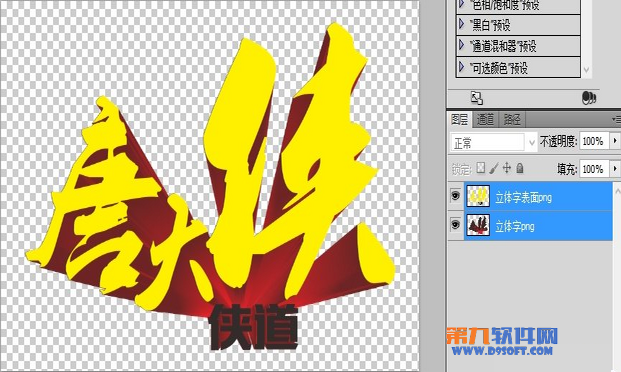Expand the 可选颜色 presets group
Screen dimensions: 621x372
tap(461, 66)
